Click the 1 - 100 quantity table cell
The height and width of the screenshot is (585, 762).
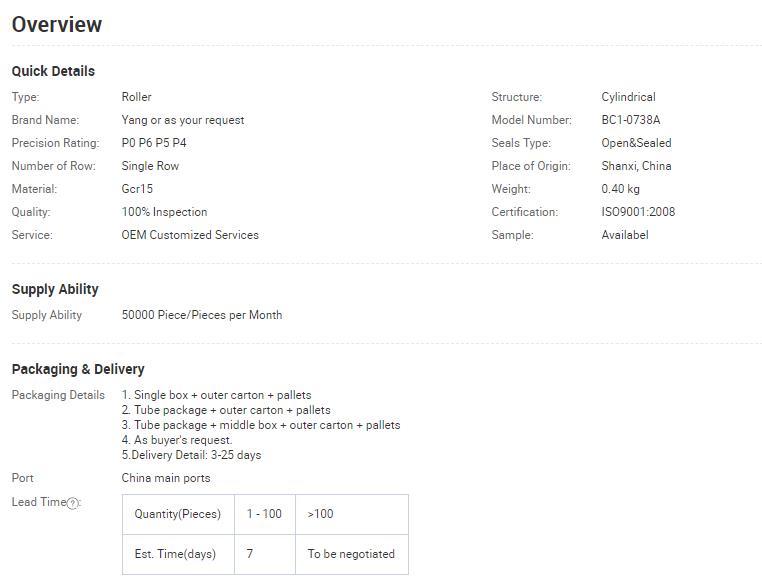[264, 514]
